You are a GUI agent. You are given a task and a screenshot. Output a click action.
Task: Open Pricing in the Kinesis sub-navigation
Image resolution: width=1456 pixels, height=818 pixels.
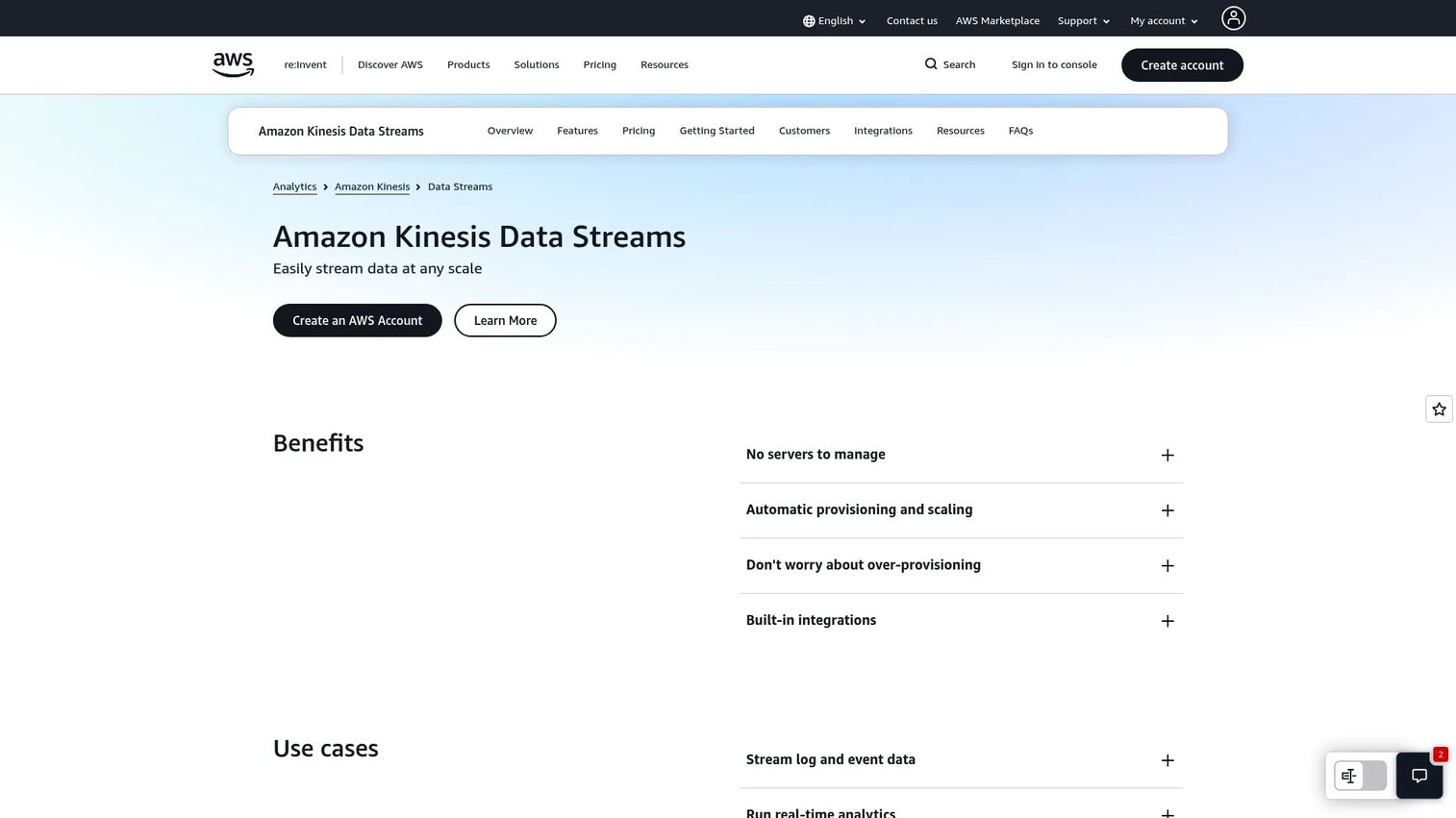coord(639,131)
